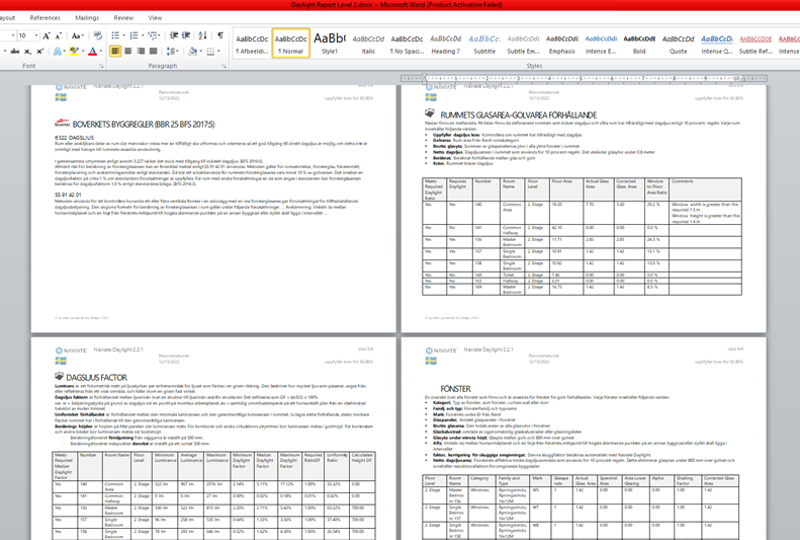
Task: Click the horizontal ruler above page two
Action: (584, 78)
